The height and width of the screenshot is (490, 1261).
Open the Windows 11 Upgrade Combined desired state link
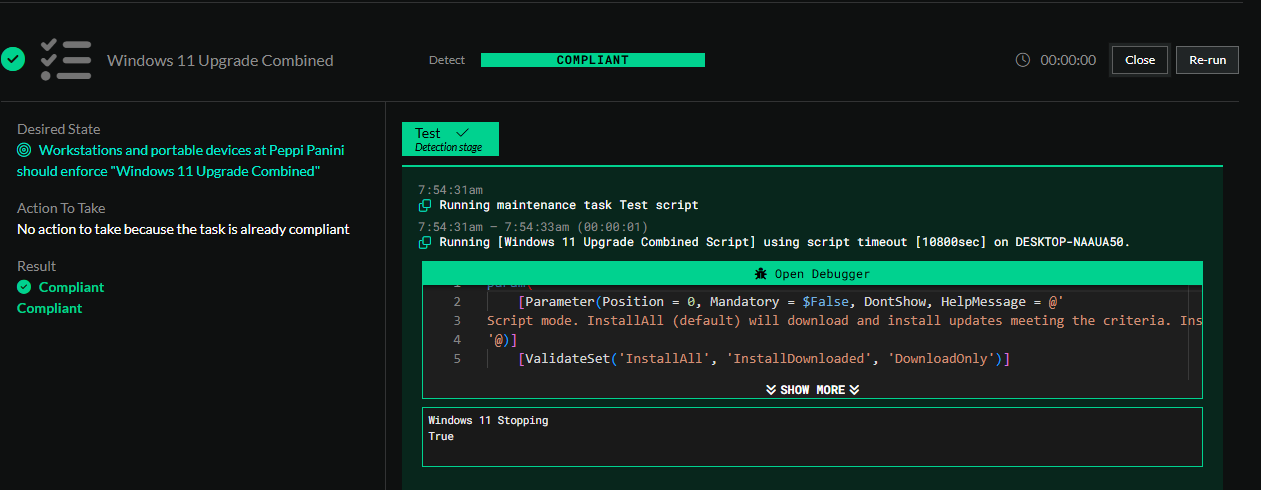(x=180, y=161)
